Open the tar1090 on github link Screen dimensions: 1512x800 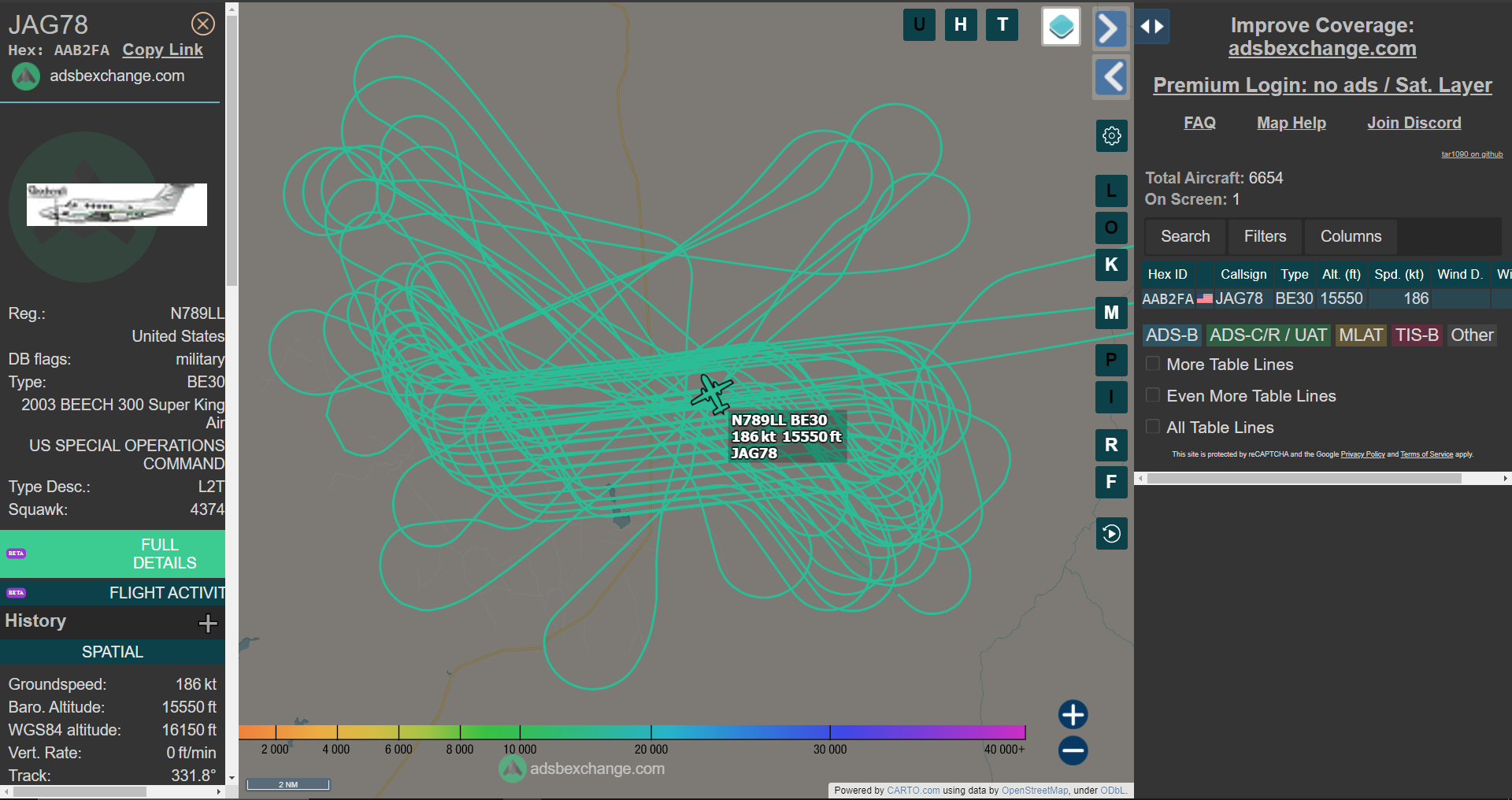pos(1472,154)
